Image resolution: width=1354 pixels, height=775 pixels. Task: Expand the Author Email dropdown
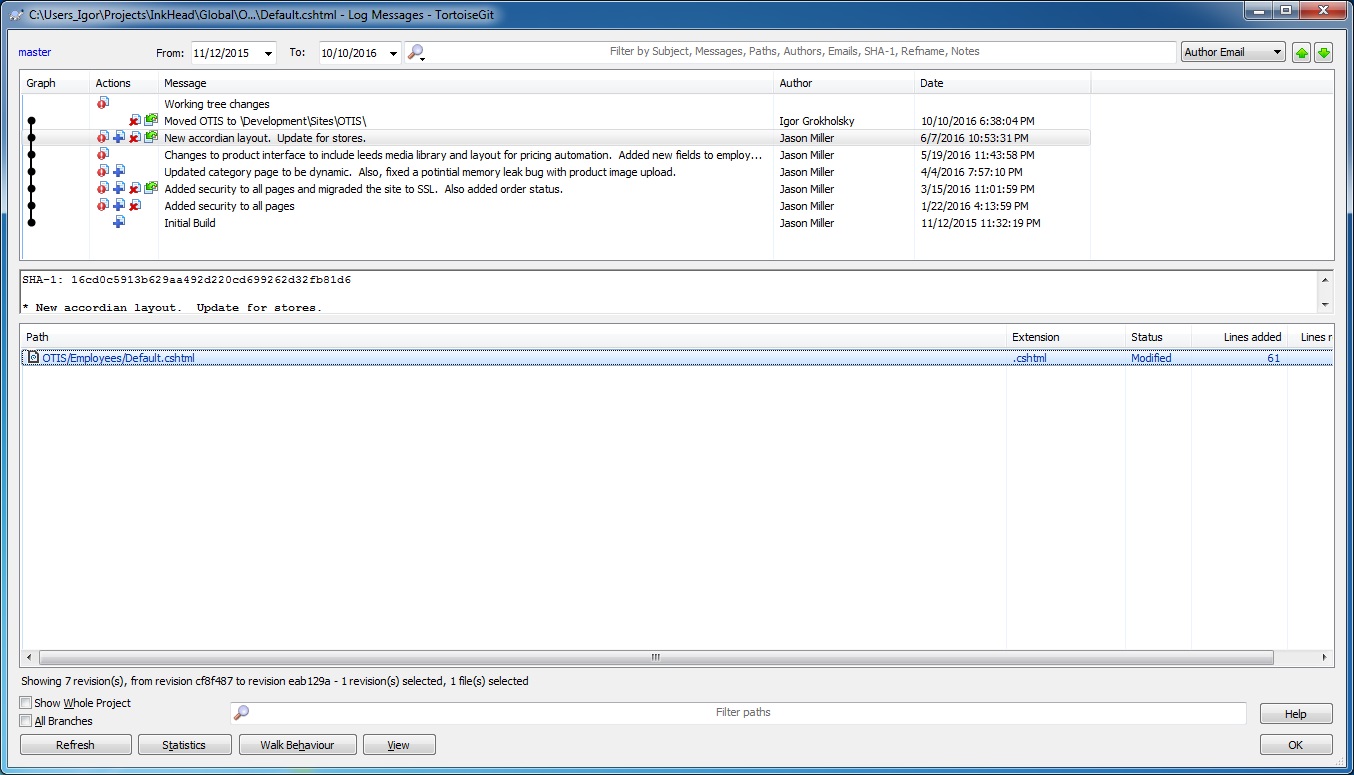click(x=1276, y=52)
